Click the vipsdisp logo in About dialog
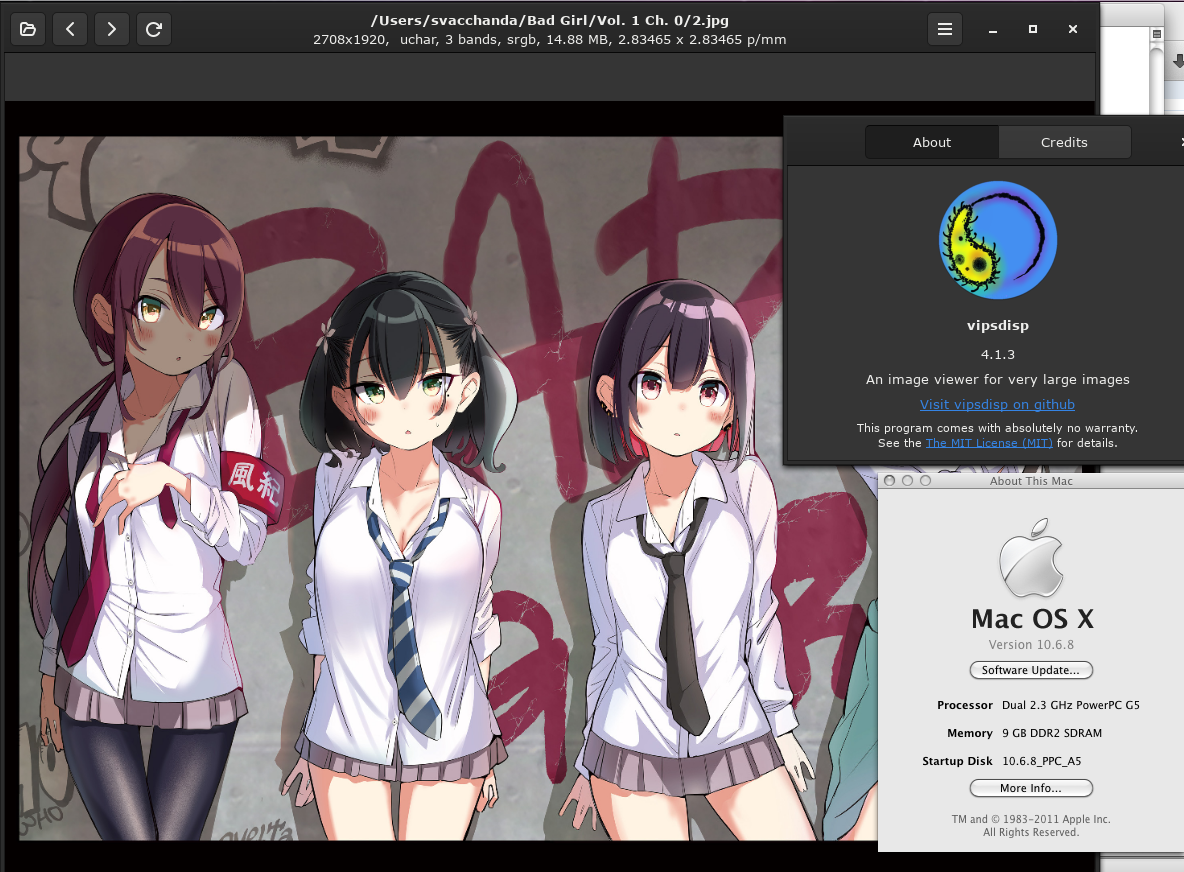Image resolution: width=1184 pixels, height=872 pixels. [997, 240]
